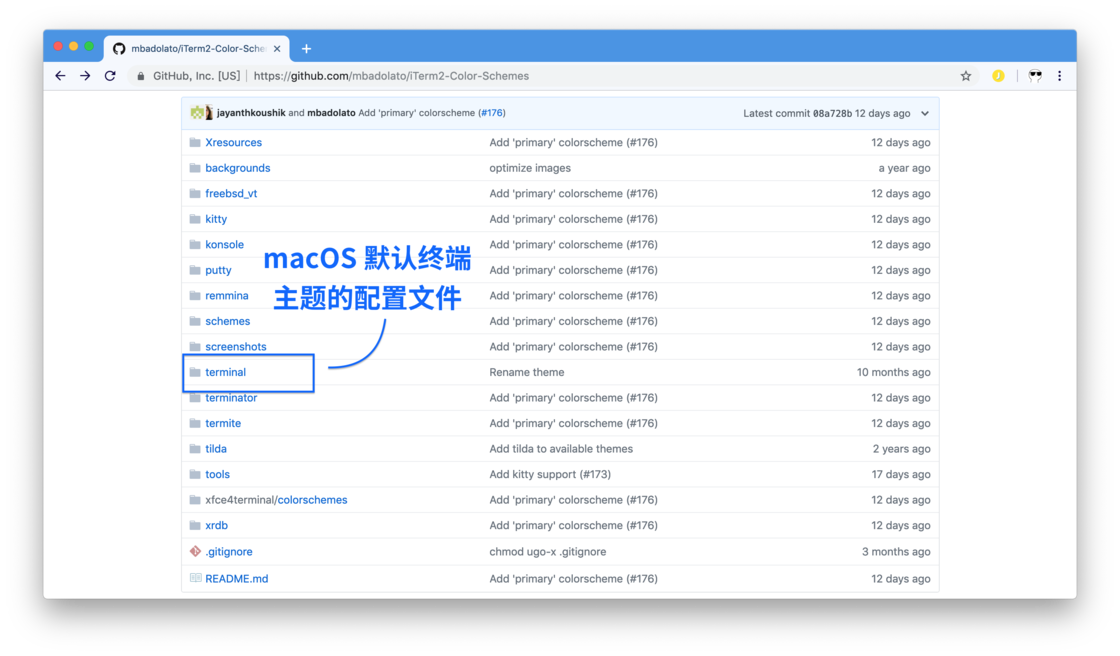
Task: Bookmark the page using the star icon
Action: coord(965,75)
